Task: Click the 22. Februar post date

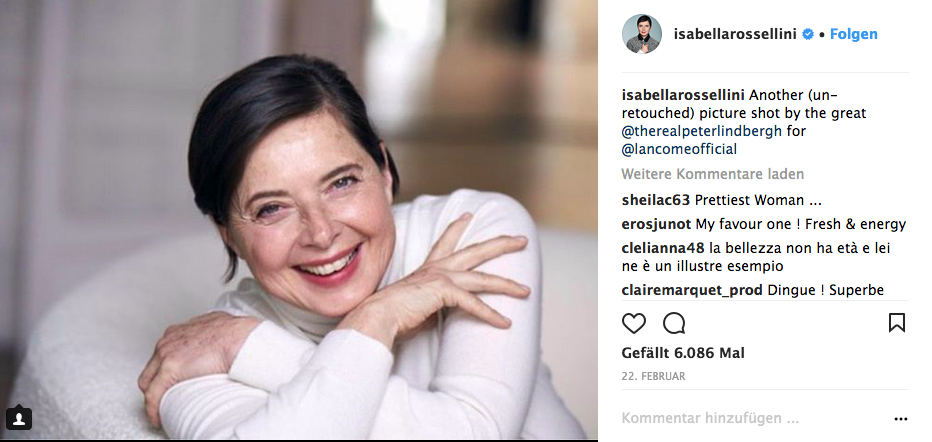Action: [651, 376]
